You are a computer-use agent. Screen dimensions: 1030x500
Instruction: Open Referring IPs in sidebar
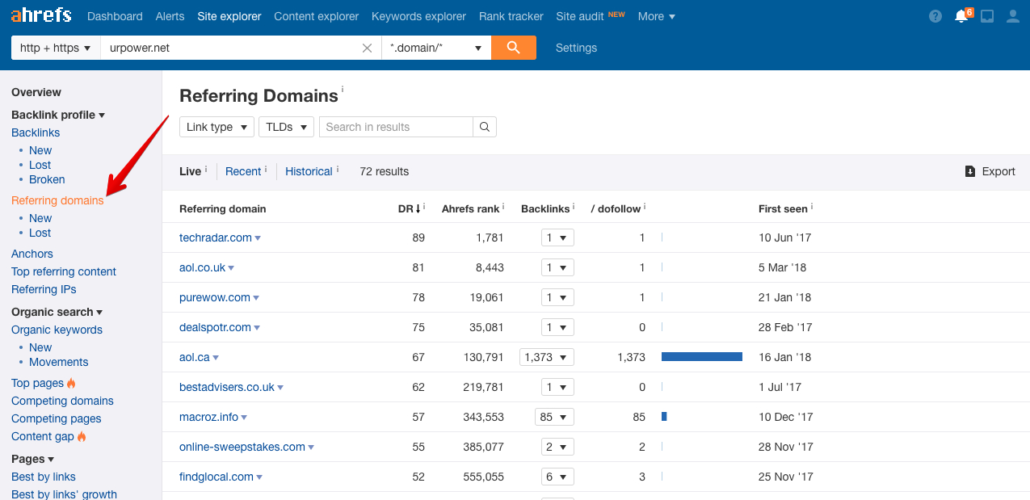point(43,289)
